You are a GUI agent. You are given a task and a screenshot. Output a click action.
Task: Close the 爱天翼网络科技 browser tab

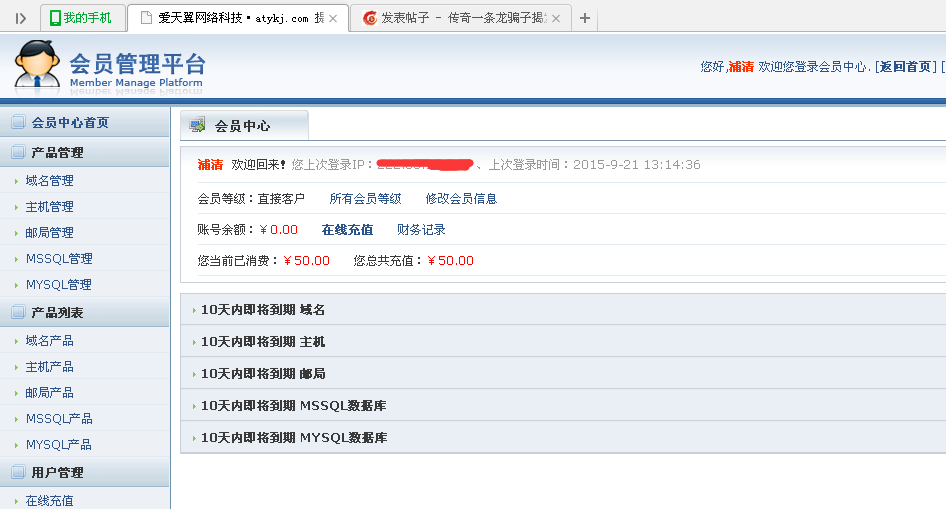point(333,18)
